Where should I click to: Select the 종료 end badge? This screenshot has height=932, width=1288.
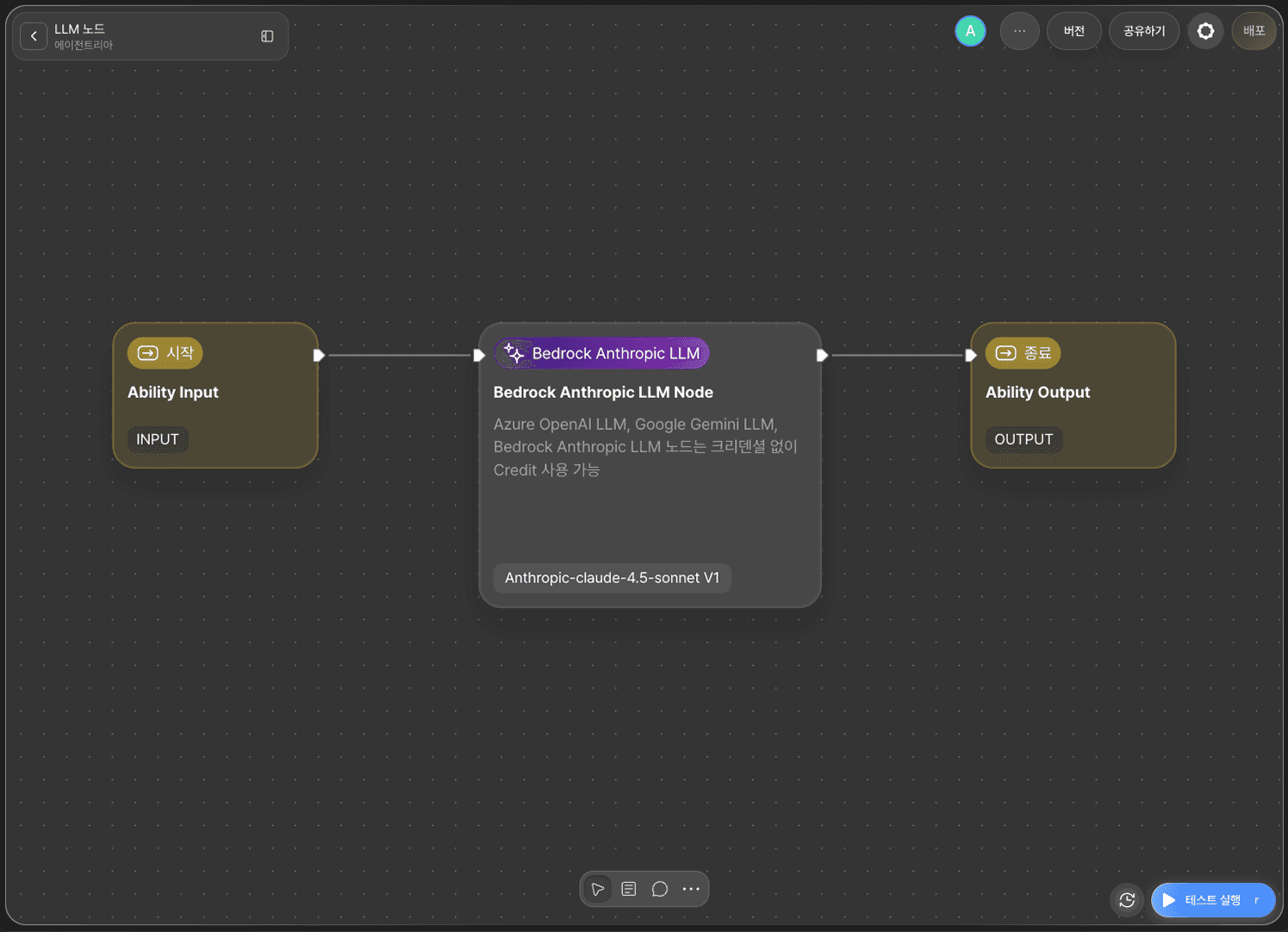pos(1024,353)
